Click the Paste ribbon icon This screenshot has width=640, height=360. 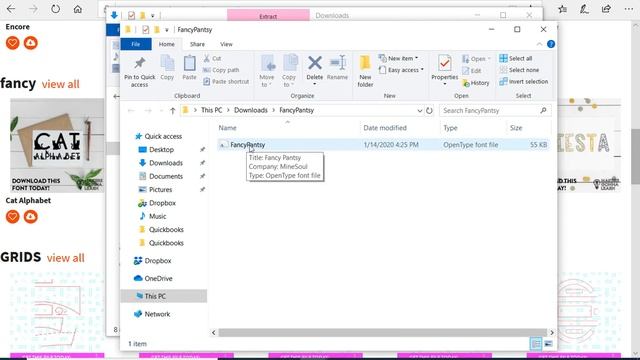[x=189, y=68]
